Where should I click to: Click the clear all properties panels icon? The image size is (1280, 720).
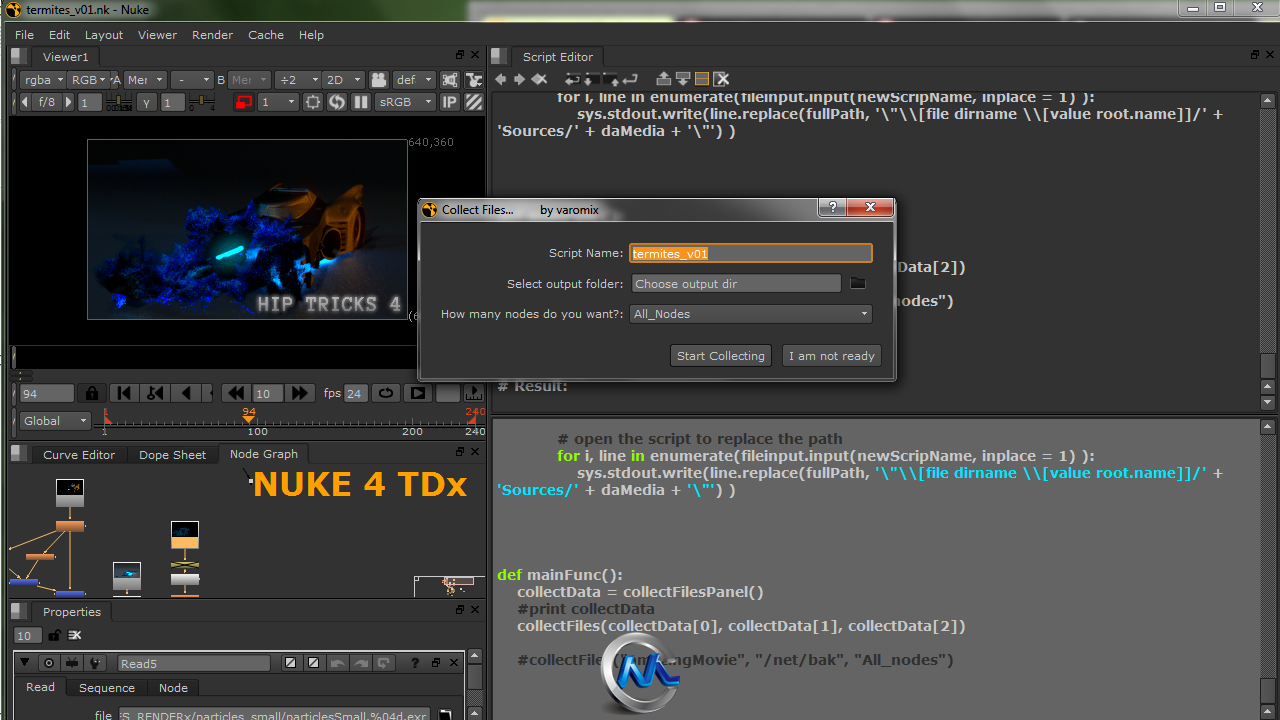[75, 636]
